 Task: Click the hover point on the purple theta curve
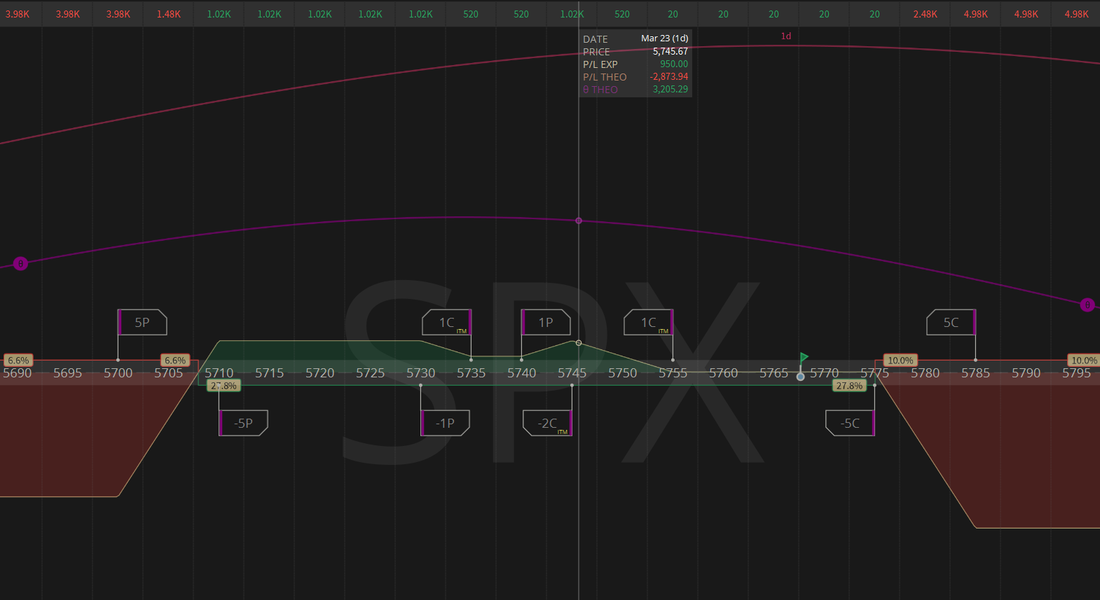point(579,220)
